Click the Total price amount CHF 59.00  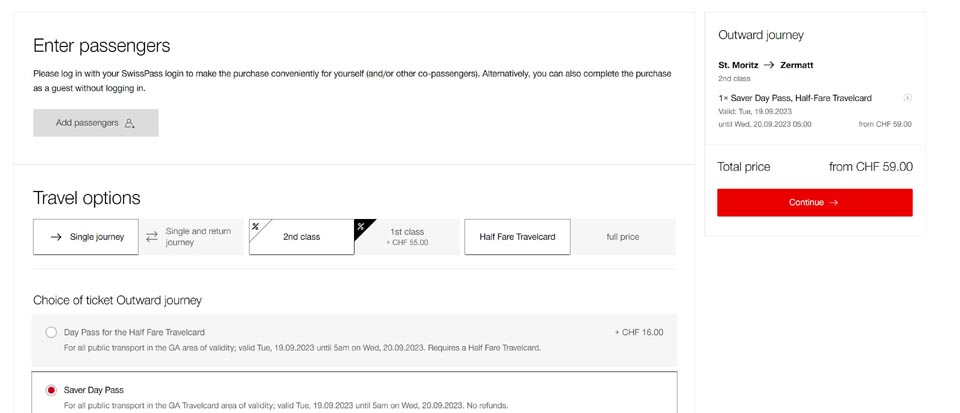(871, 166)
